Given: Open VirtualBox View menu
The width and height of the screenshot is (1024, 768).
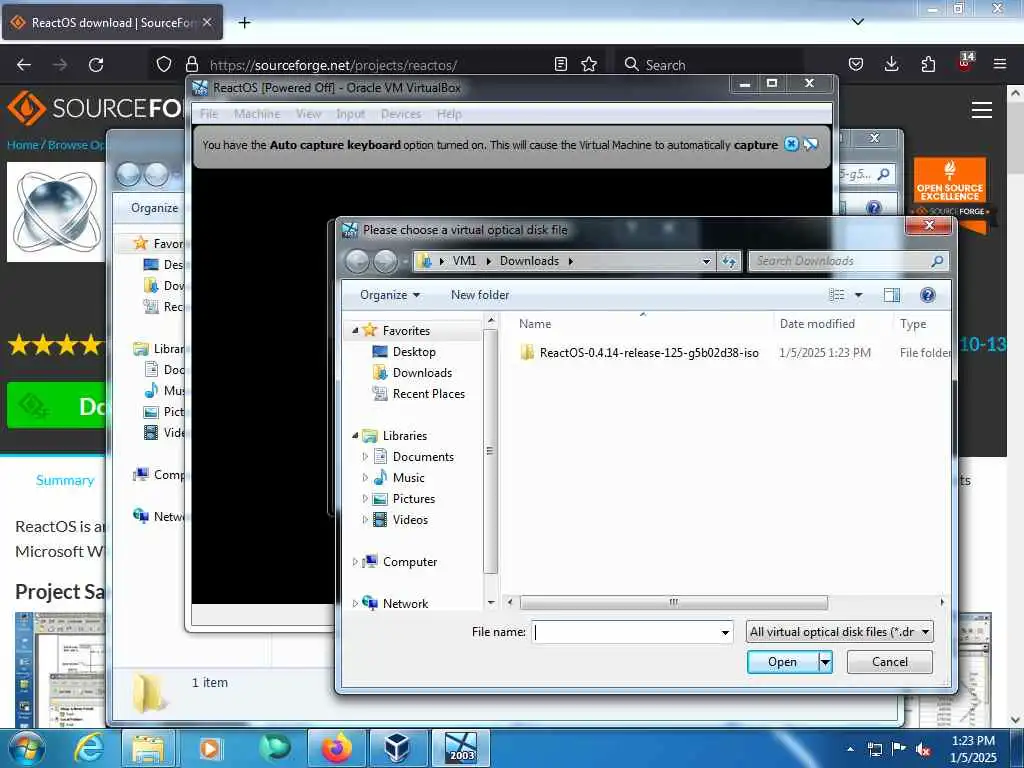Looking at the screenshot, I should [x=308, y=114].
